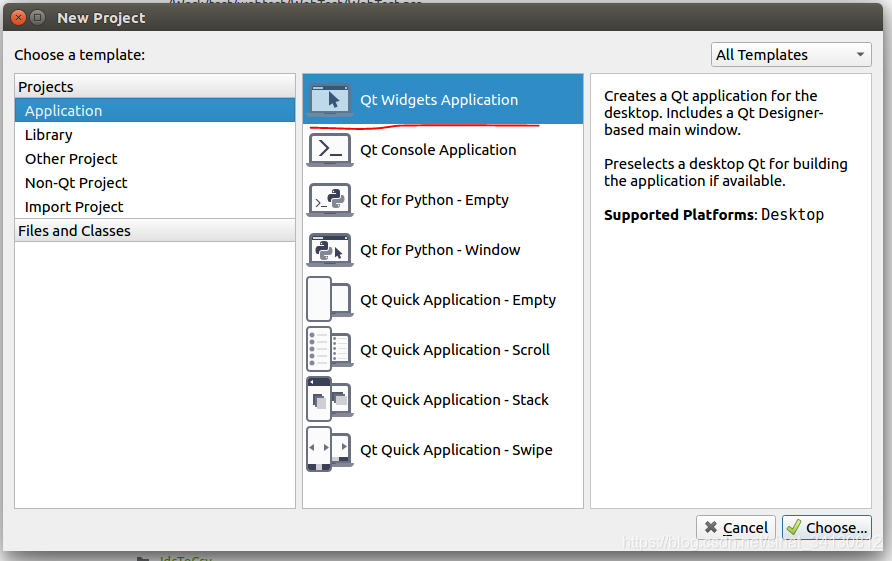Click the Qt Quick Application Stack icon
Viewport: 892px width, 561px height.
(330, 400)
